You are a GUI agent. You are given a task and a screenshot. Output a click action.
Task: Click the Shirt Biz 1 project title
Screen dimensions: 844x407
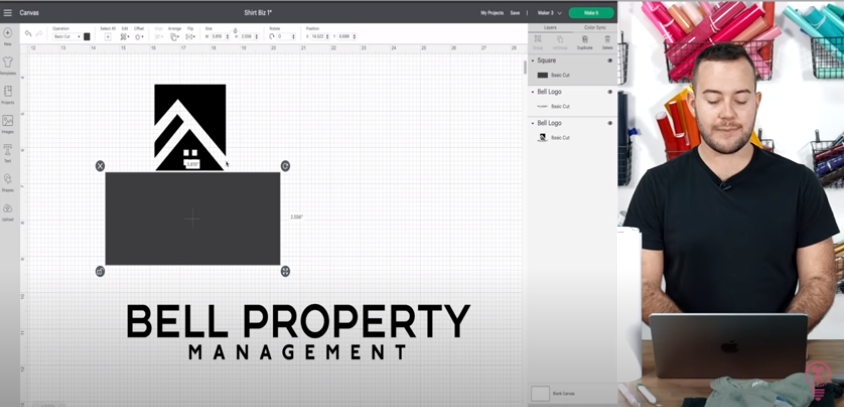(x=258, y=12)
